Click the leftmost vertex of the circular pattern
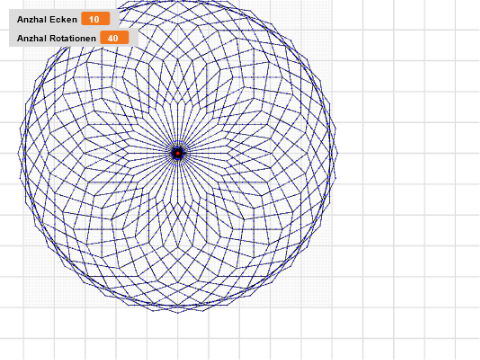 18,153
